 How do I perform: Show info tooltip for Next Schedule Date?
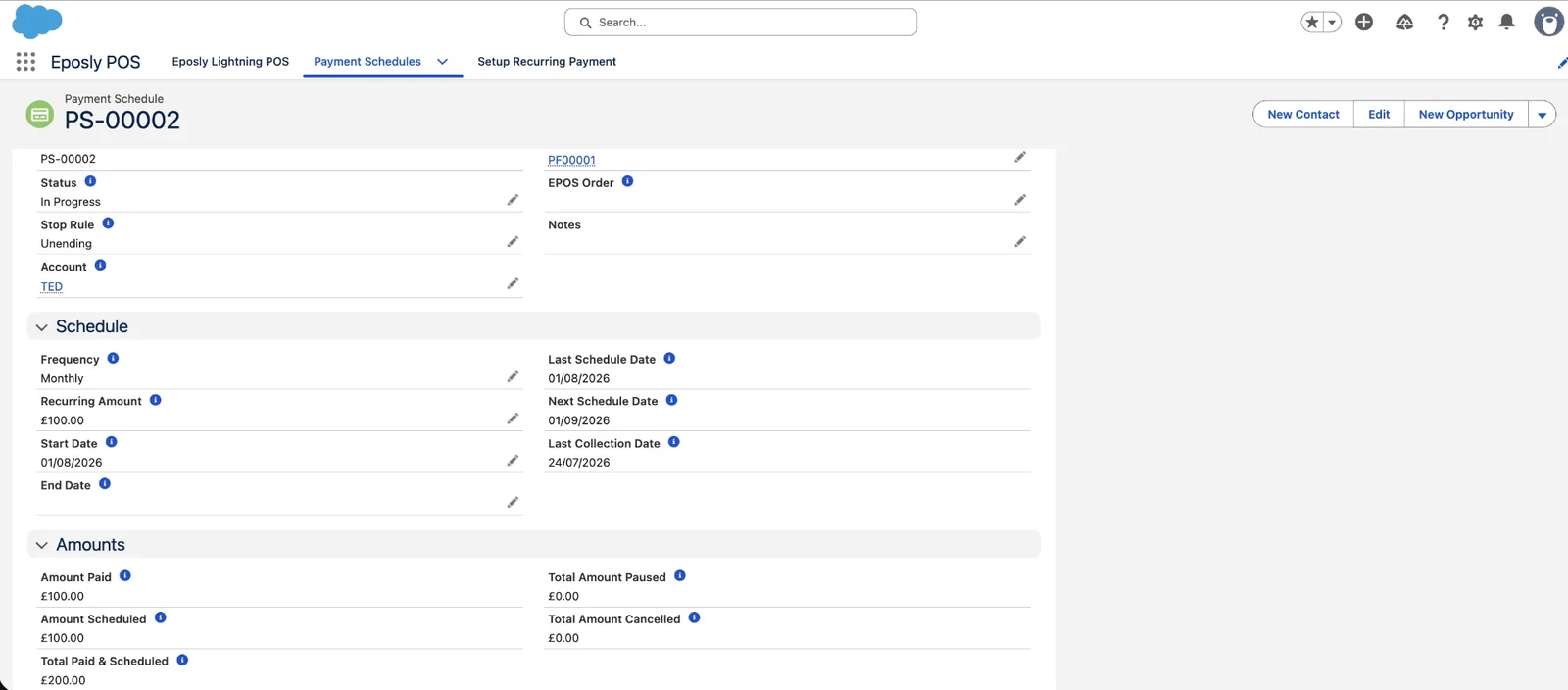pyautogui.click(x=671, y=400)
